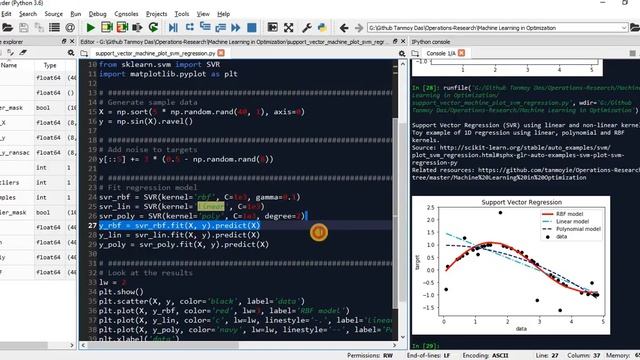The width and height of the screenshot is (640, 360).
Task: Open working directory path dropdown
Action: [624, 28]
